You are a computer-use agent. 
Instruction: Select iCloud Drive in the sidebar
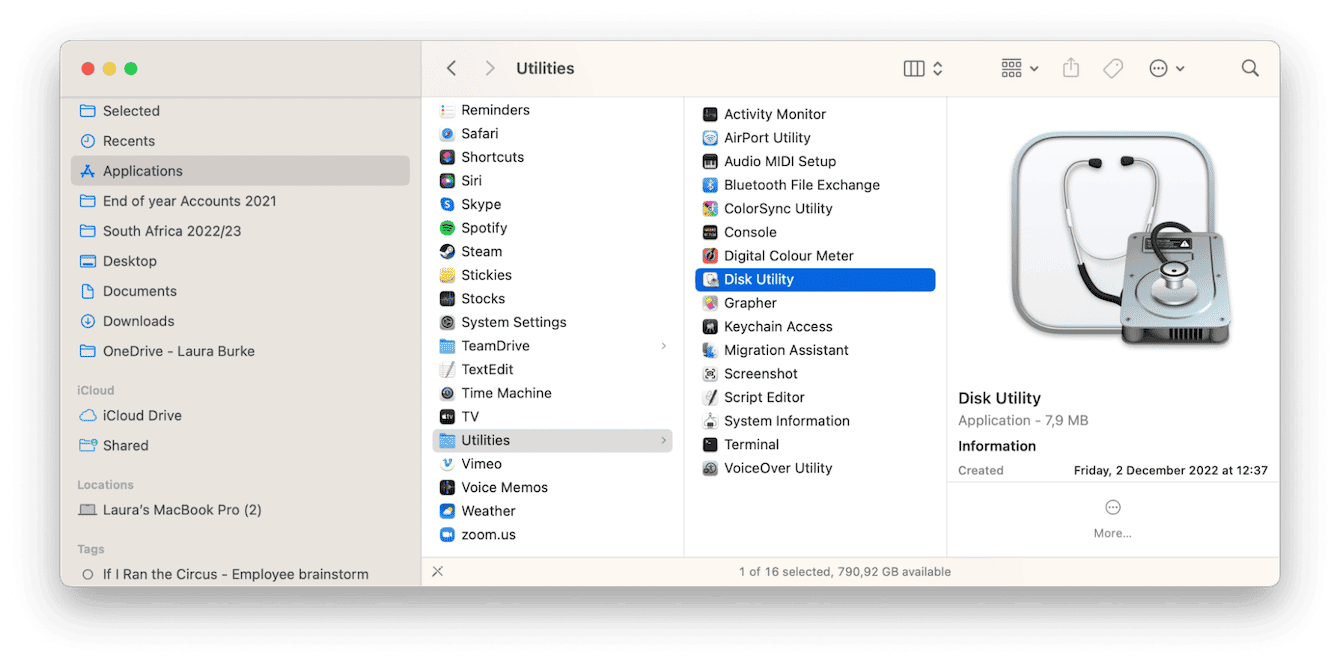tap(143, 415)
